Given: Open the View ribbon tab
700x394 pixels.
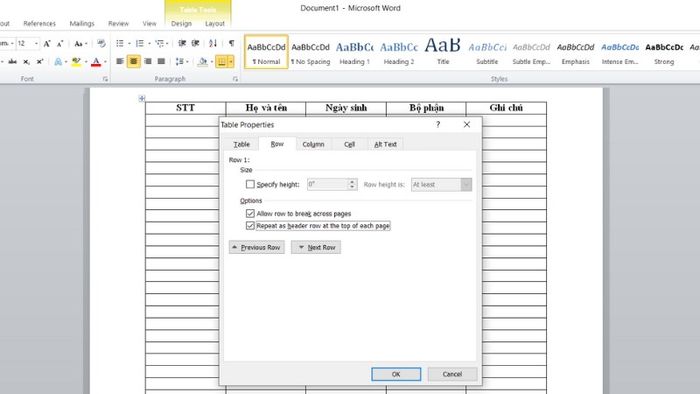Looking at the screenshot, I should tap(149, 23).
